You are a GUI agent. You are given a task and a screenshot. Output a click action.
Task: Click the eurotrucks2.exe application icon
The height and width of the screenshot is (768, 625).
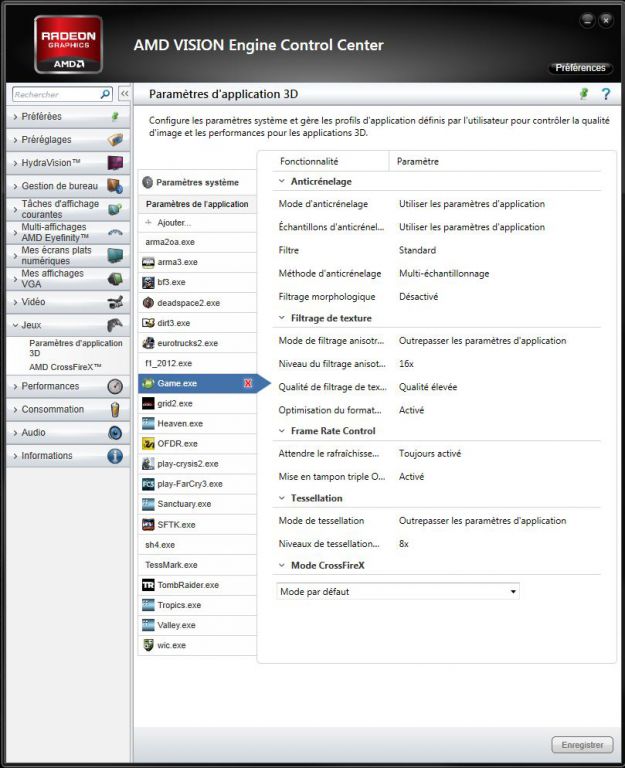148,343
